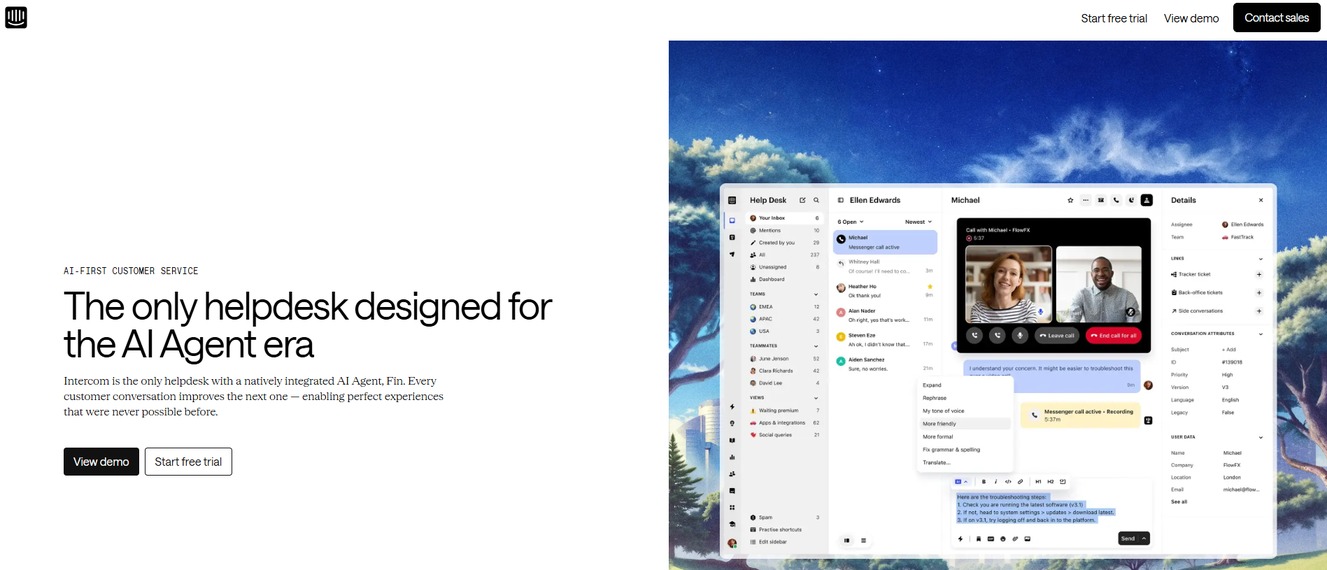1327x570 pixels.
Task: Open Dashboard in the sidebar
Action: (x=784, y=279)
